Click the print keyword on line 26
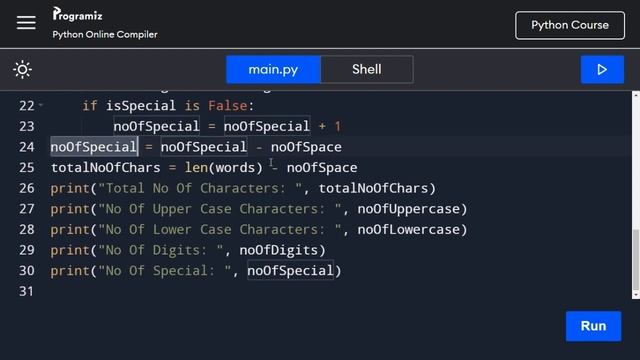The width and height of the screenshot is (640, 360). 70,188
